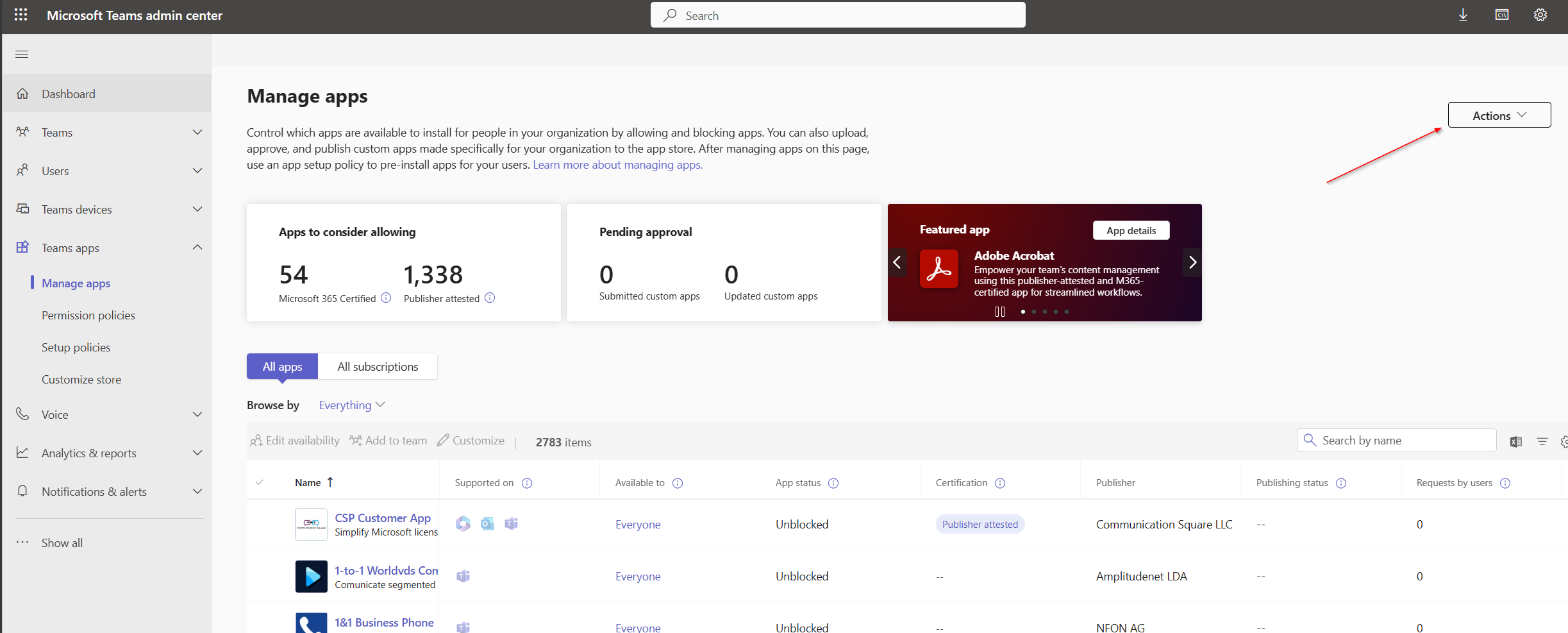The height and width of the screenshot is (633, 1568).
Task: Click the download icon in top bar
Action: (1463, 15)
